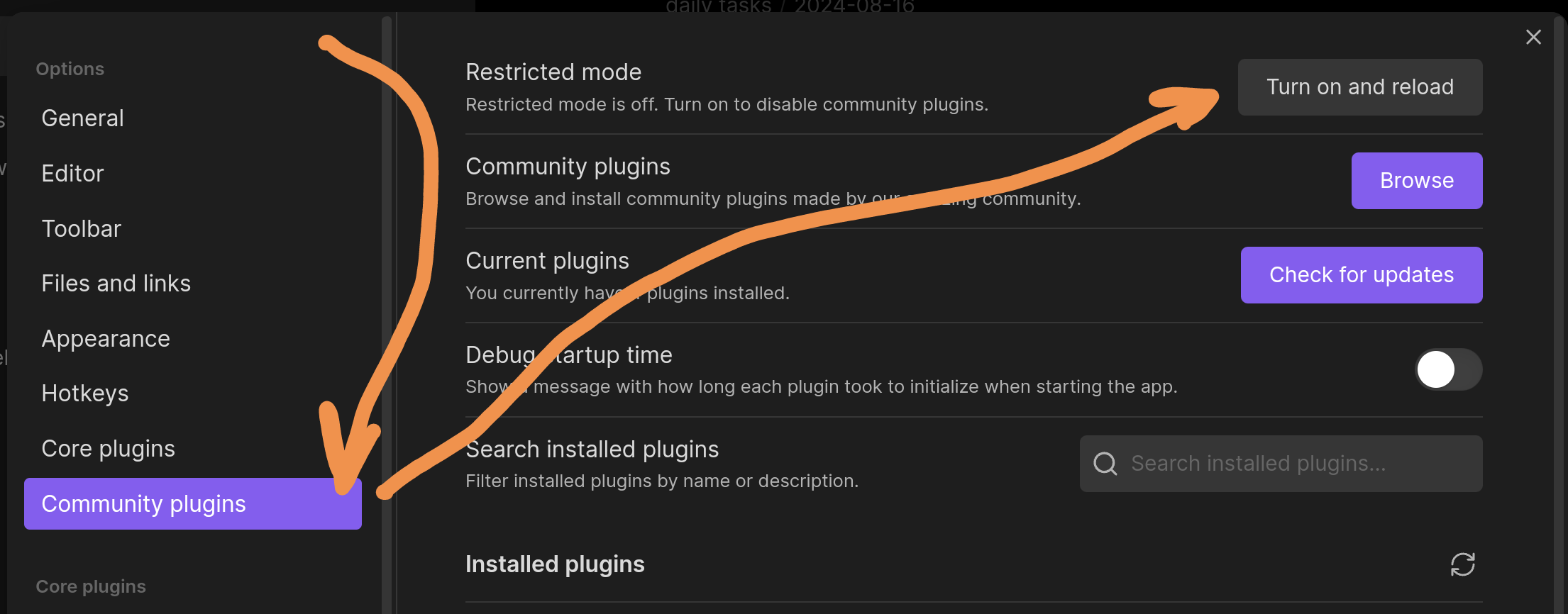Click the reload plugins icon

click(1462, 564)
